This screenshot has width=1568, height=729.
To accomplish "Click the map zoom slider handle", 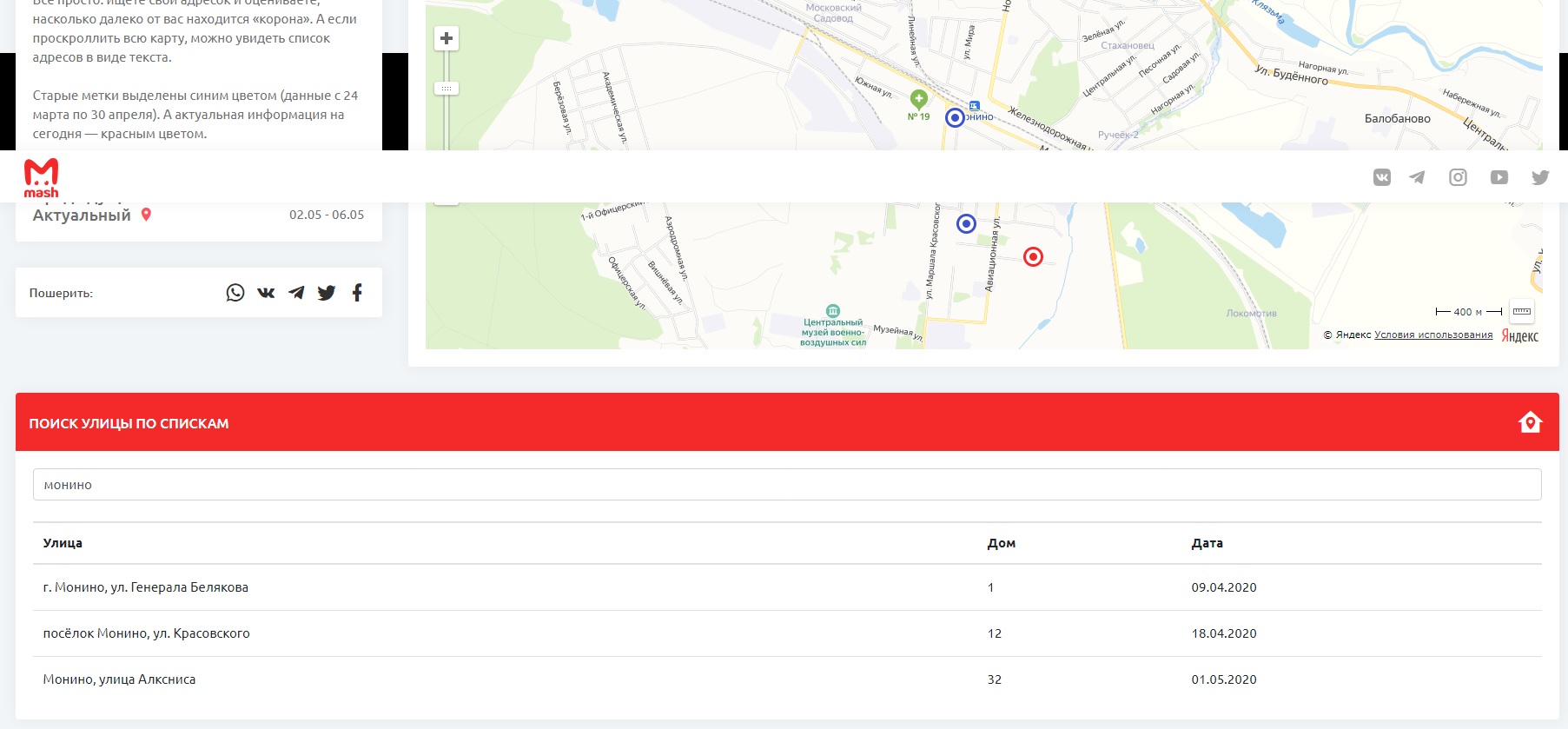I will coord(447,89).
